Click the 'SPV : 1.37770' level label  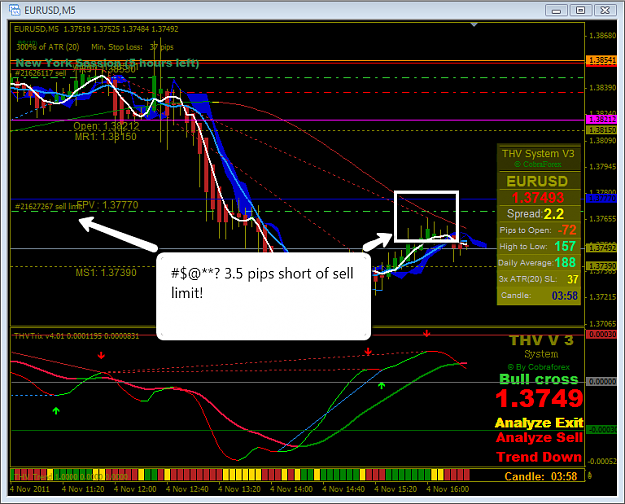108,205
